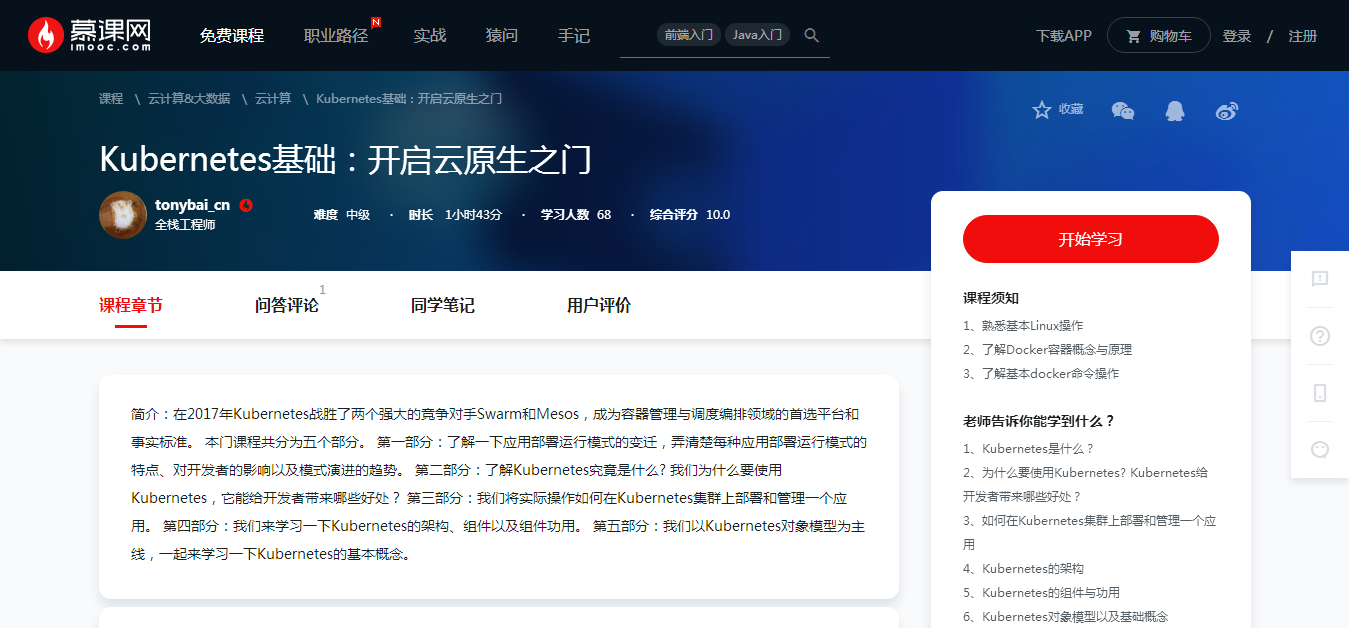
Task: Click the instructor badge next to tonybai_cn
Action: point(246,205)
